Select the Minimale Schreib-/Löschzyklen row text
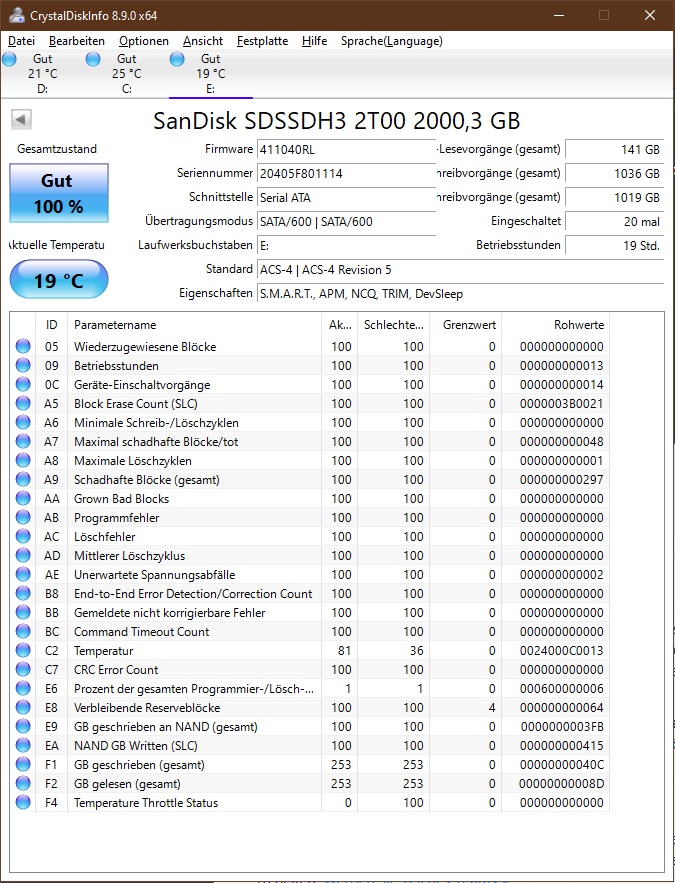Image resolution: width=675 pixels, height=883 pixels. 157,423
